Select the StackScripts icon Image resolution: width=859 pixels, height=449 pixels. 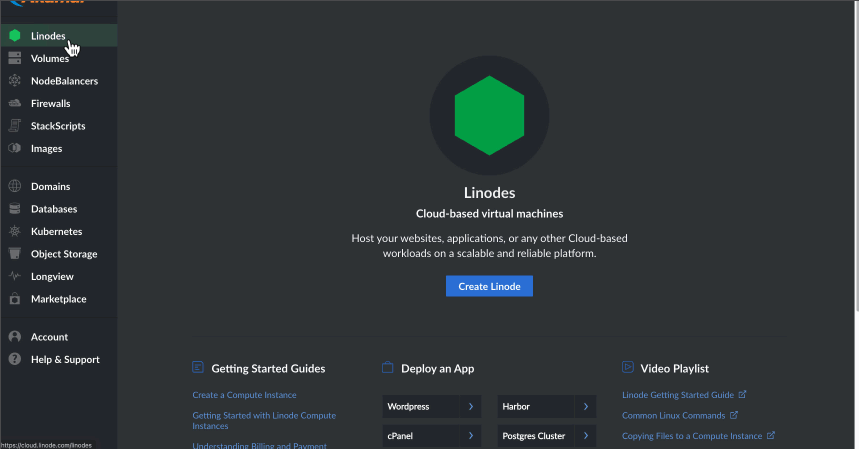pos(14,126)
